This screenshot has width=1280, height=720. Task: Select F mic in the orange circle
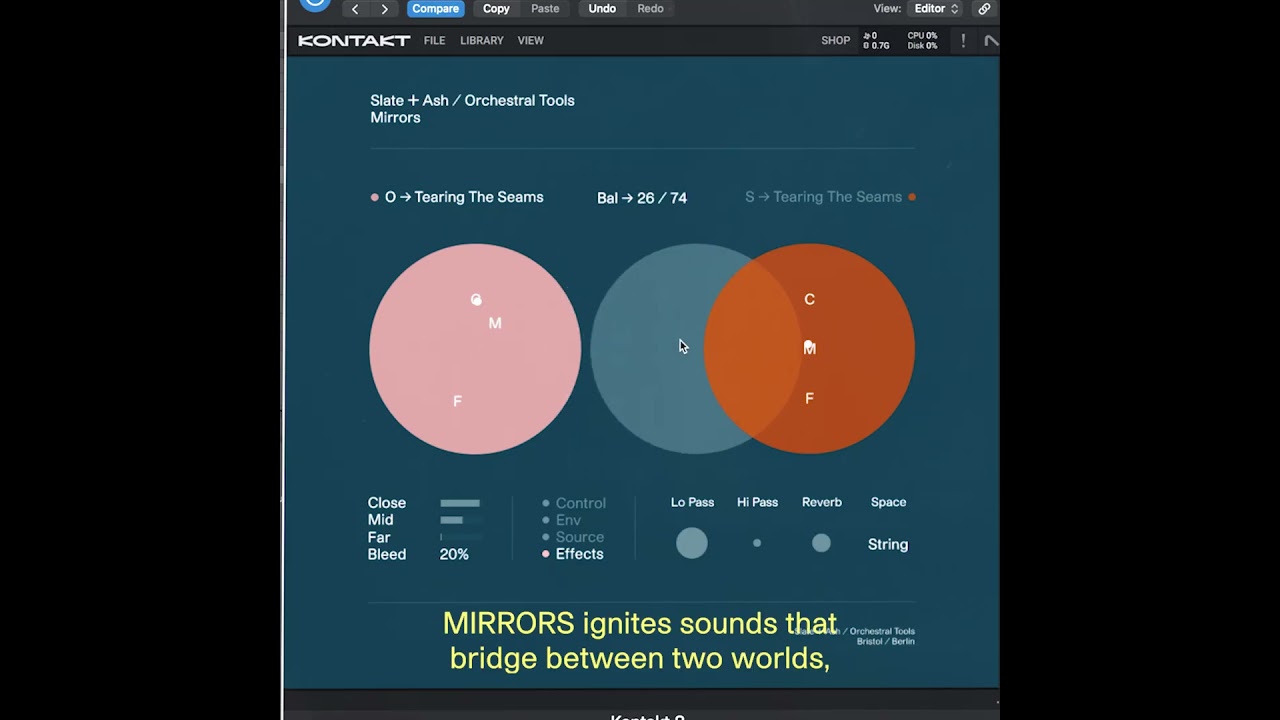point(809,398)
